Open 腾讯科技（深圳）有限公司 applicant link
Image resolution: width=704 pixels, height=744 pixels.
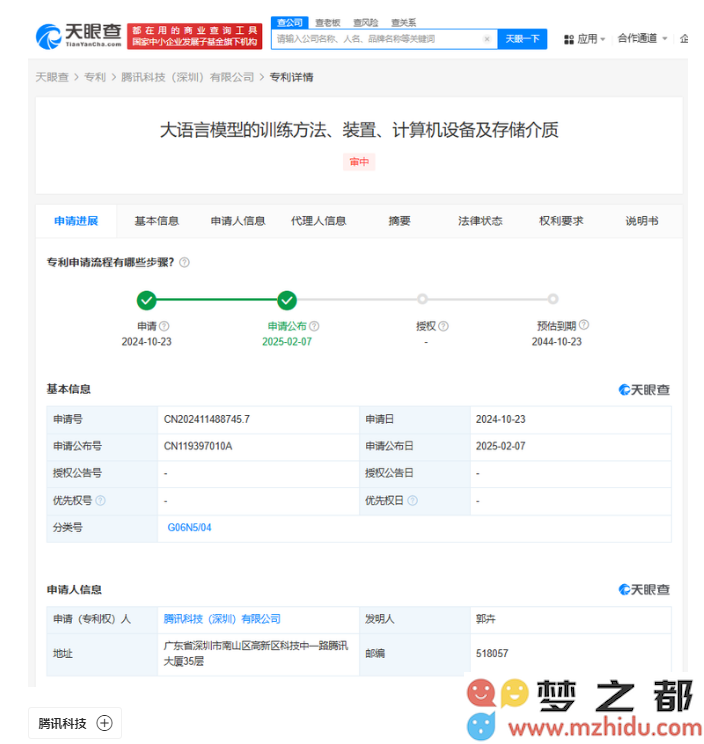tap(222, 619)
